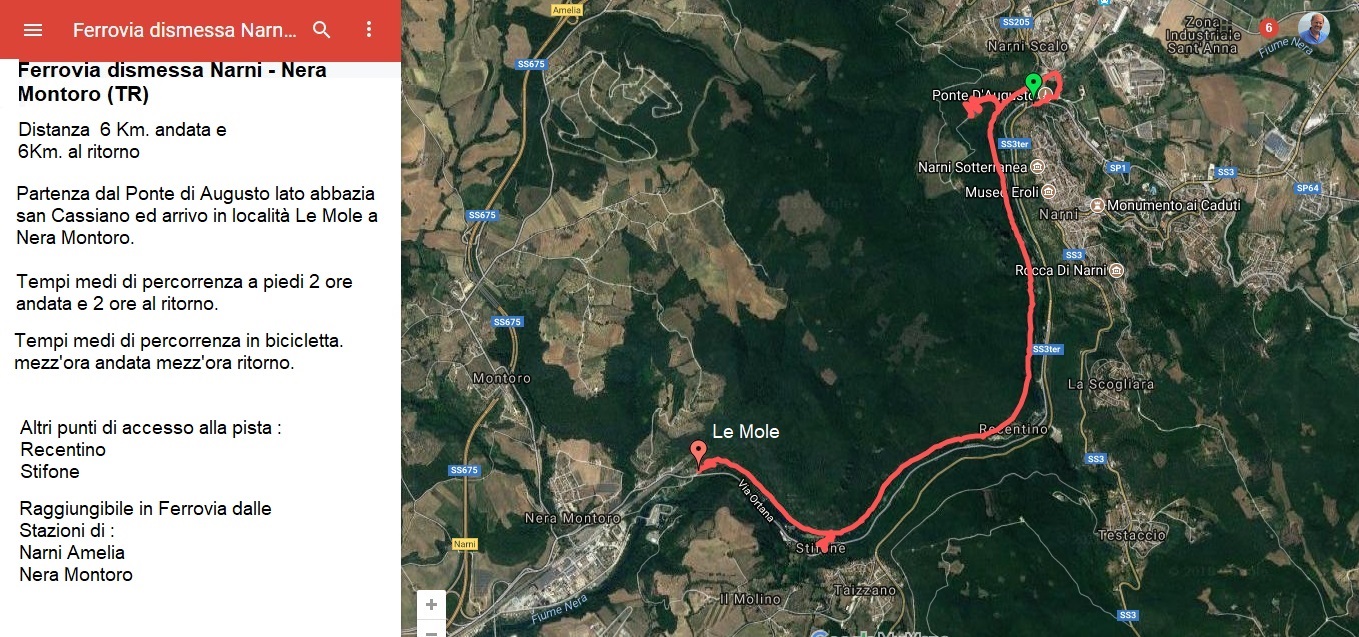
Task: Click the map title Ferrovia dismessa Narni
Action: click(x=185, y=30)
